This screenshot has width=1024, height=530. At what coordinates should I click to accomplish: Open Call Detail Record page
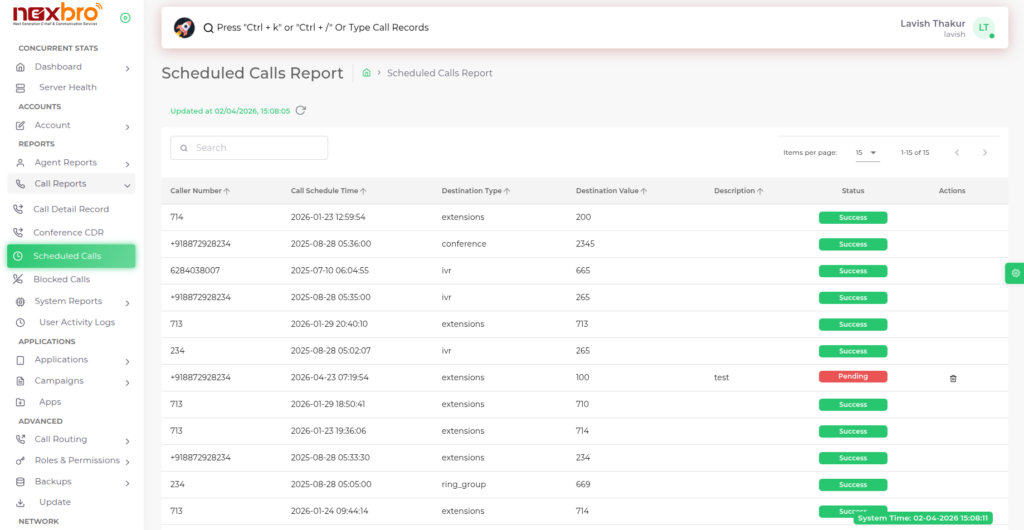point(71,209)
